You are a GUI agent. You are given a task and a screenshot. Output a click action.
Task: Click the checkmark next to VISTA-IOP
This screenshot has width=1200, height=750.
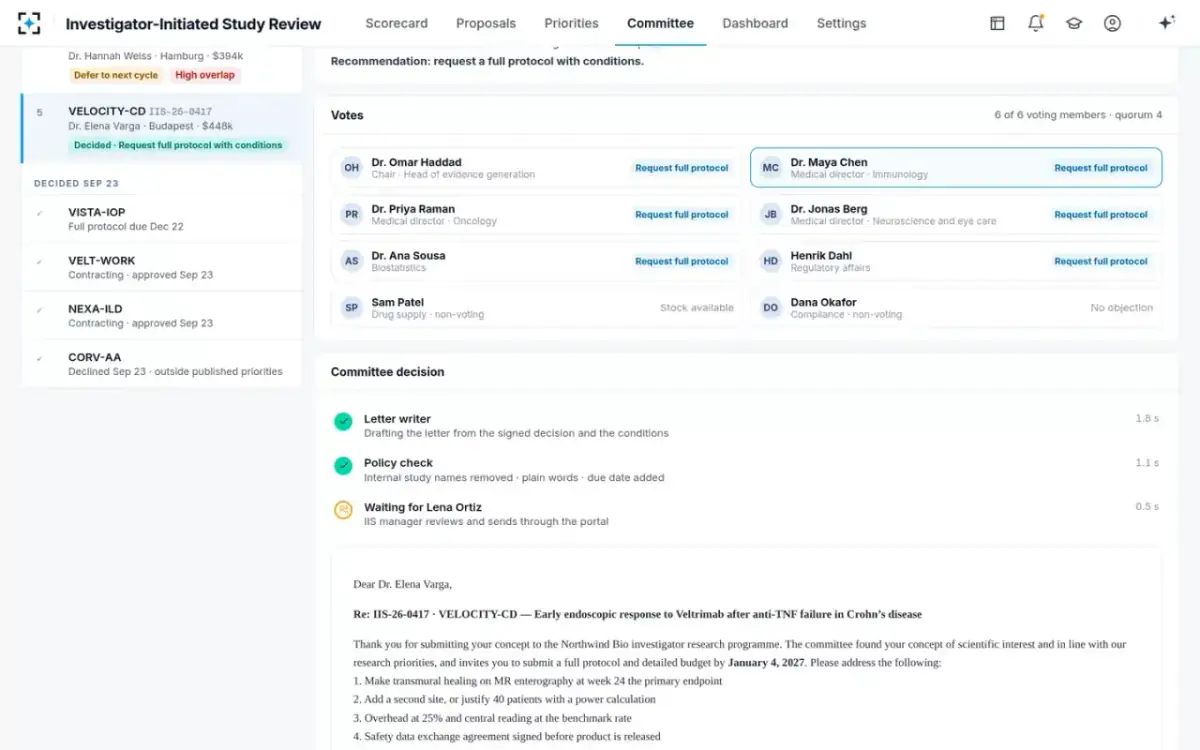40,213
